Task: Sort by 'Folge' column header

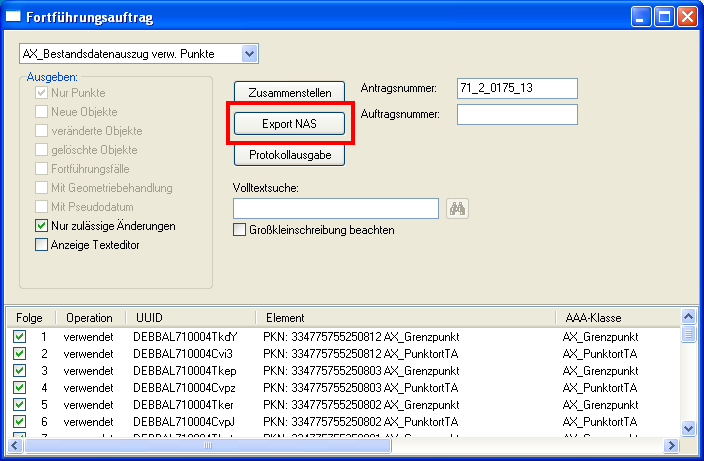Action: 30,317
